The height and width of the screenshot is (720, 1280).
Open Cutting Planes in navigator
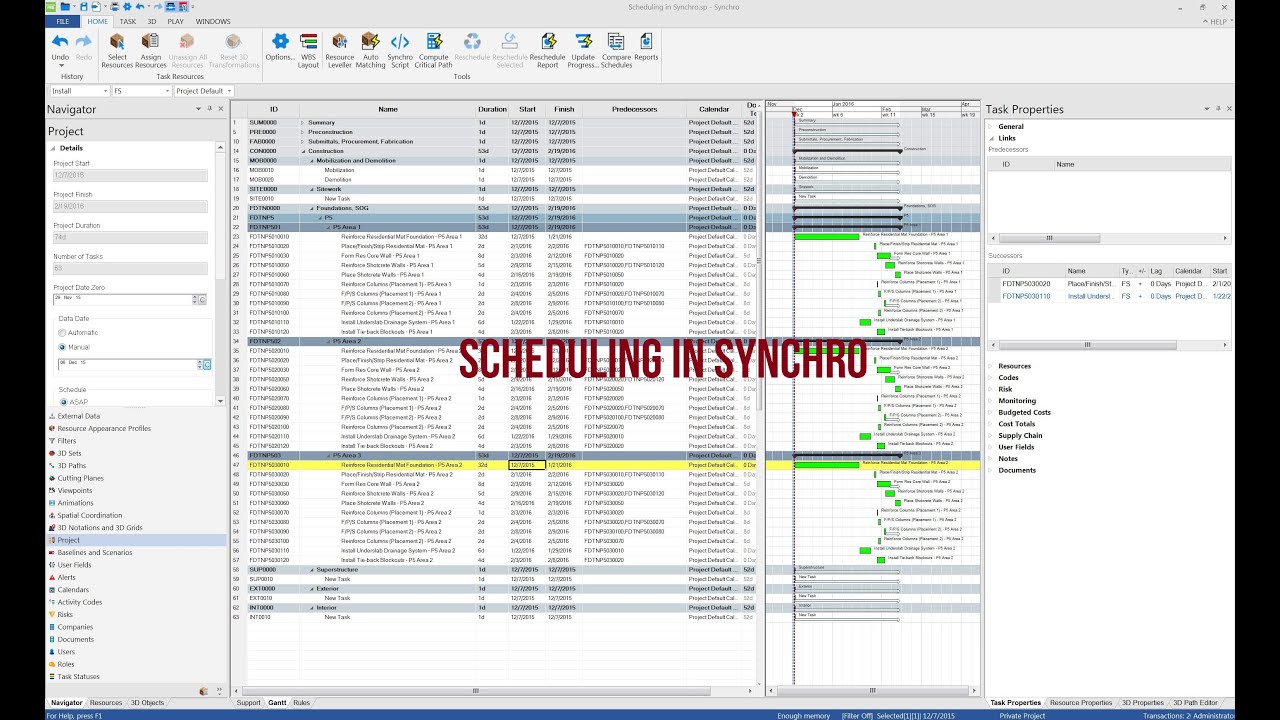[x=80, y=478]
